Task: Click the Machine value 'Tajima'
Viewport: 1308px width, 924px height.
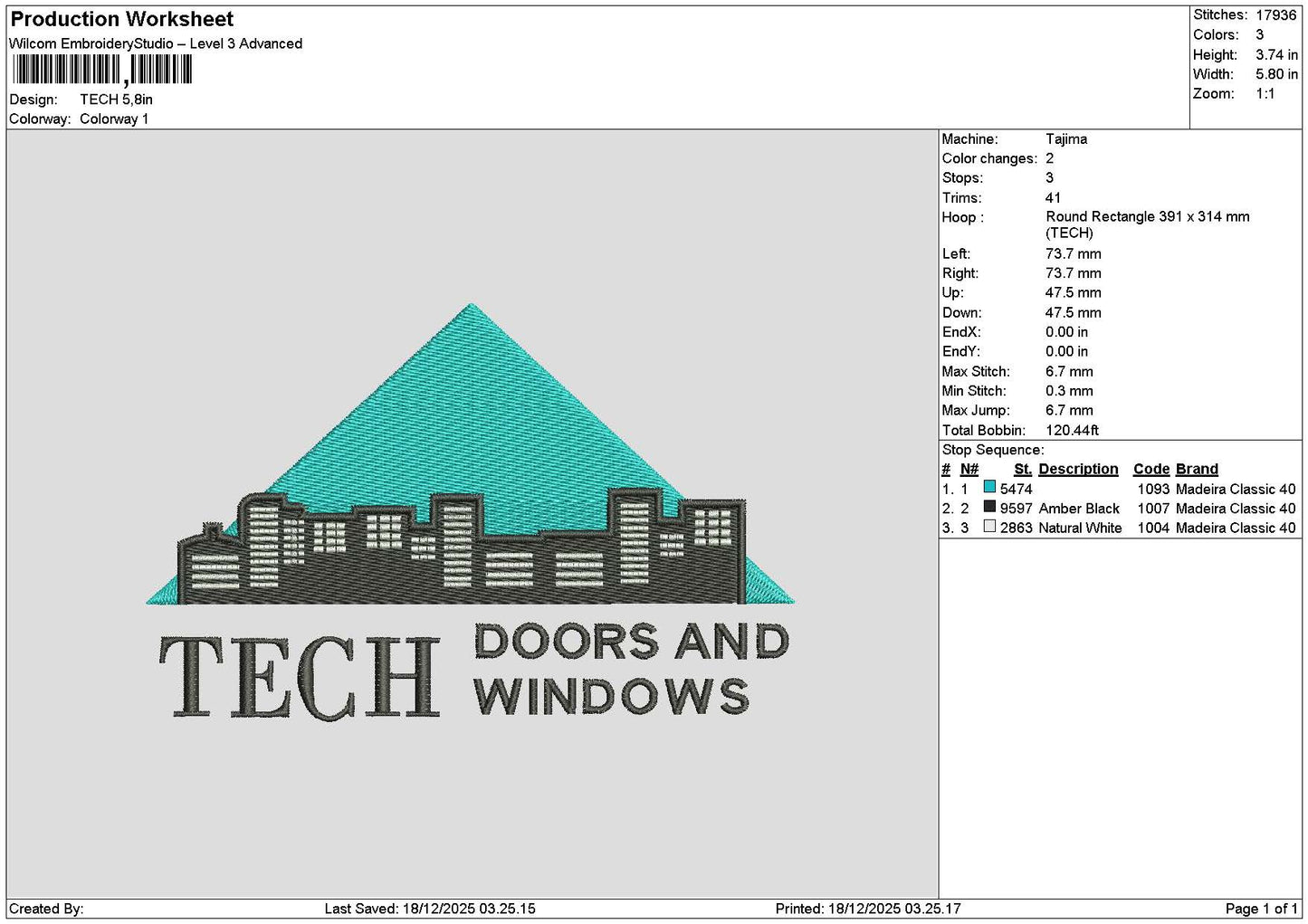Action: [1066, 139]
